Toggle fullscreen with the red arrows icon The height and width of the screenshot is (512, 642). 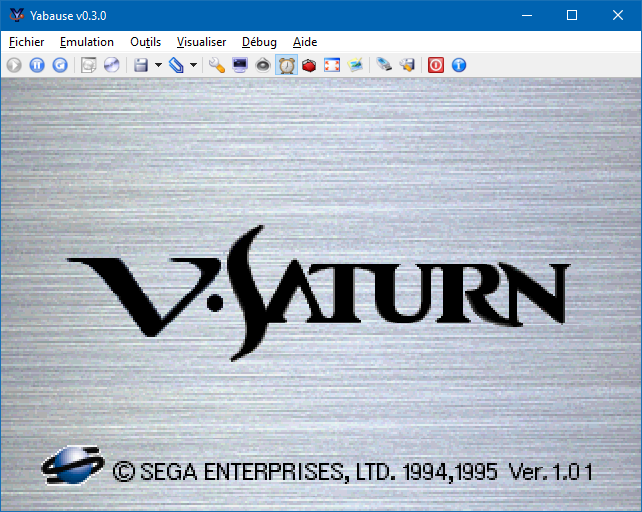coord(332,65)
